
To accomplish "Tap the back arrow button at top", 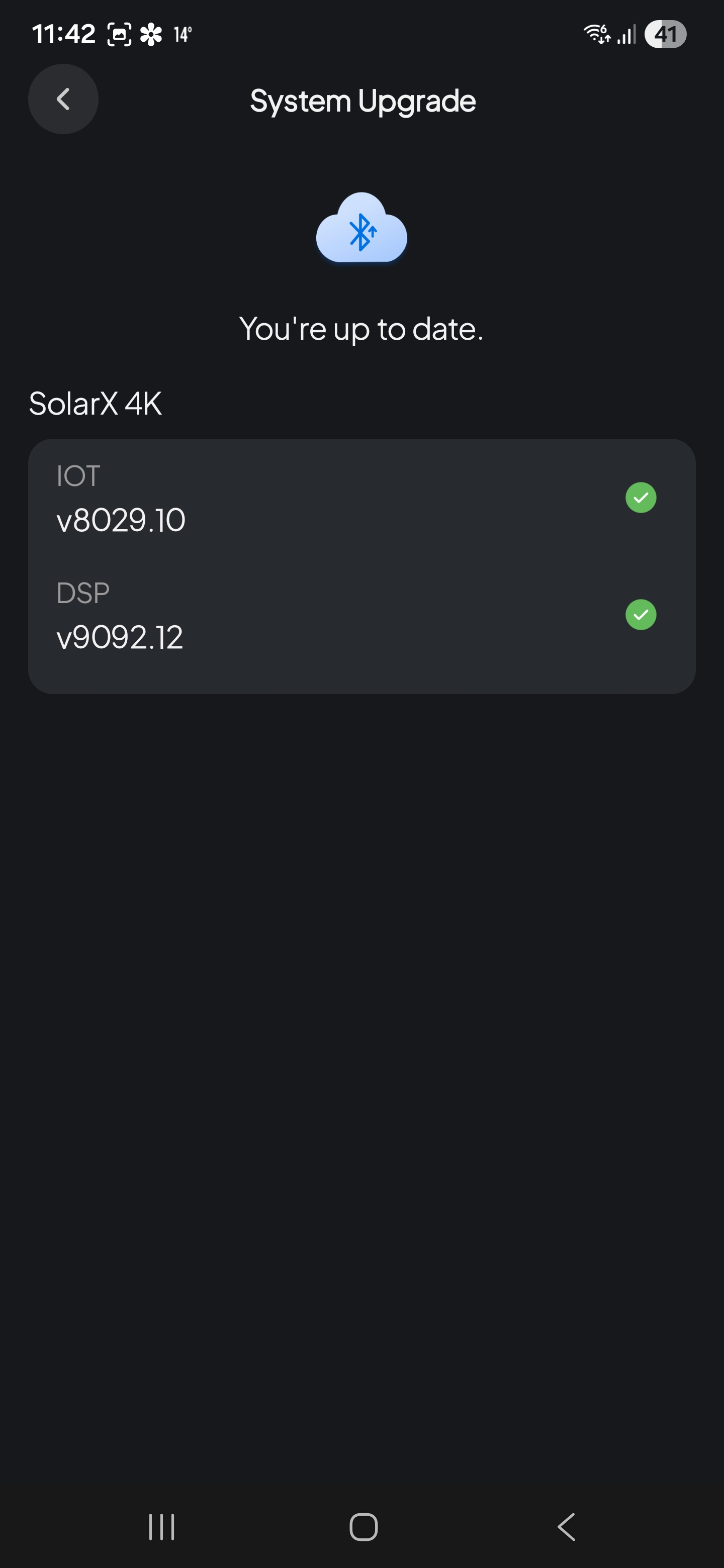I will click(x=63, y=99).
